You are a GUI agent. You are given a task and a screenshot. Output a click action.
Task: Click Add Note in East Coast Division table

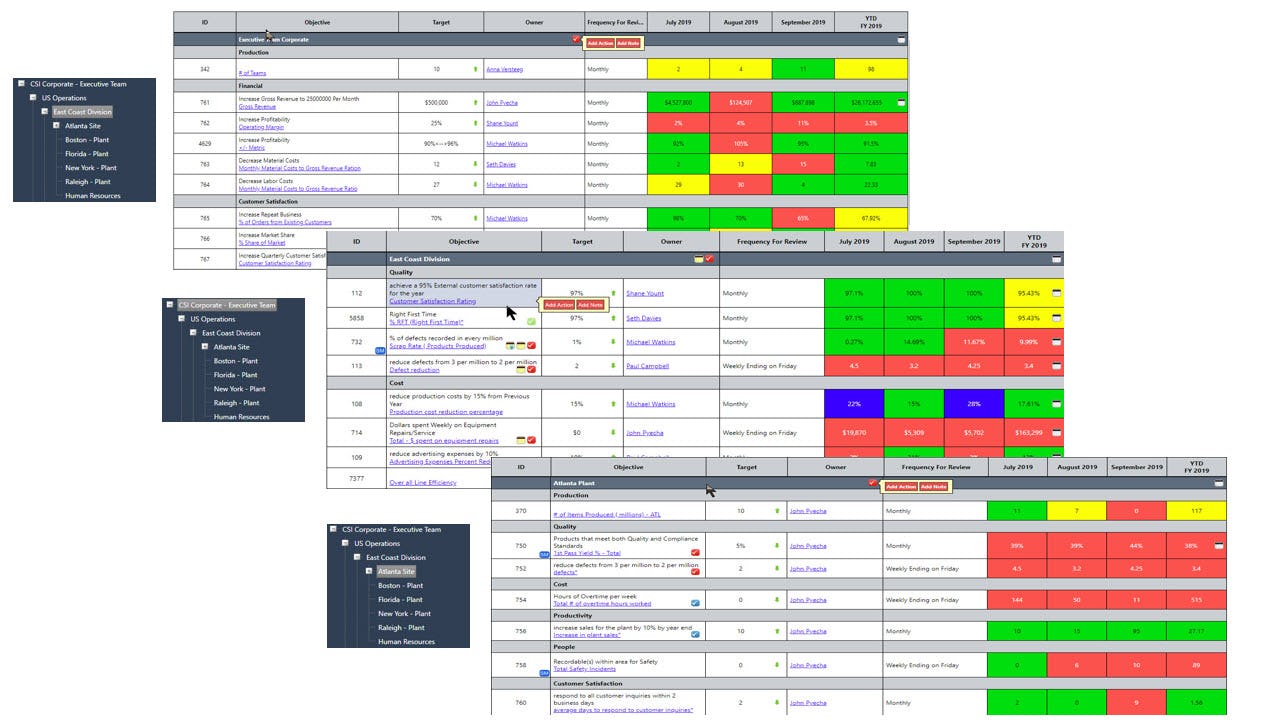coord(590,305)
